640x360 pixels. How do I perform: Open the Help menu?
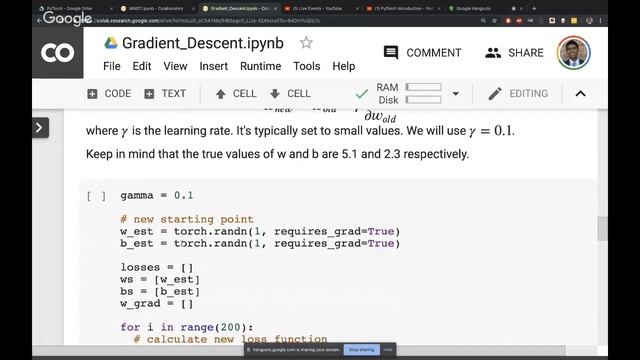click(343, 66)
